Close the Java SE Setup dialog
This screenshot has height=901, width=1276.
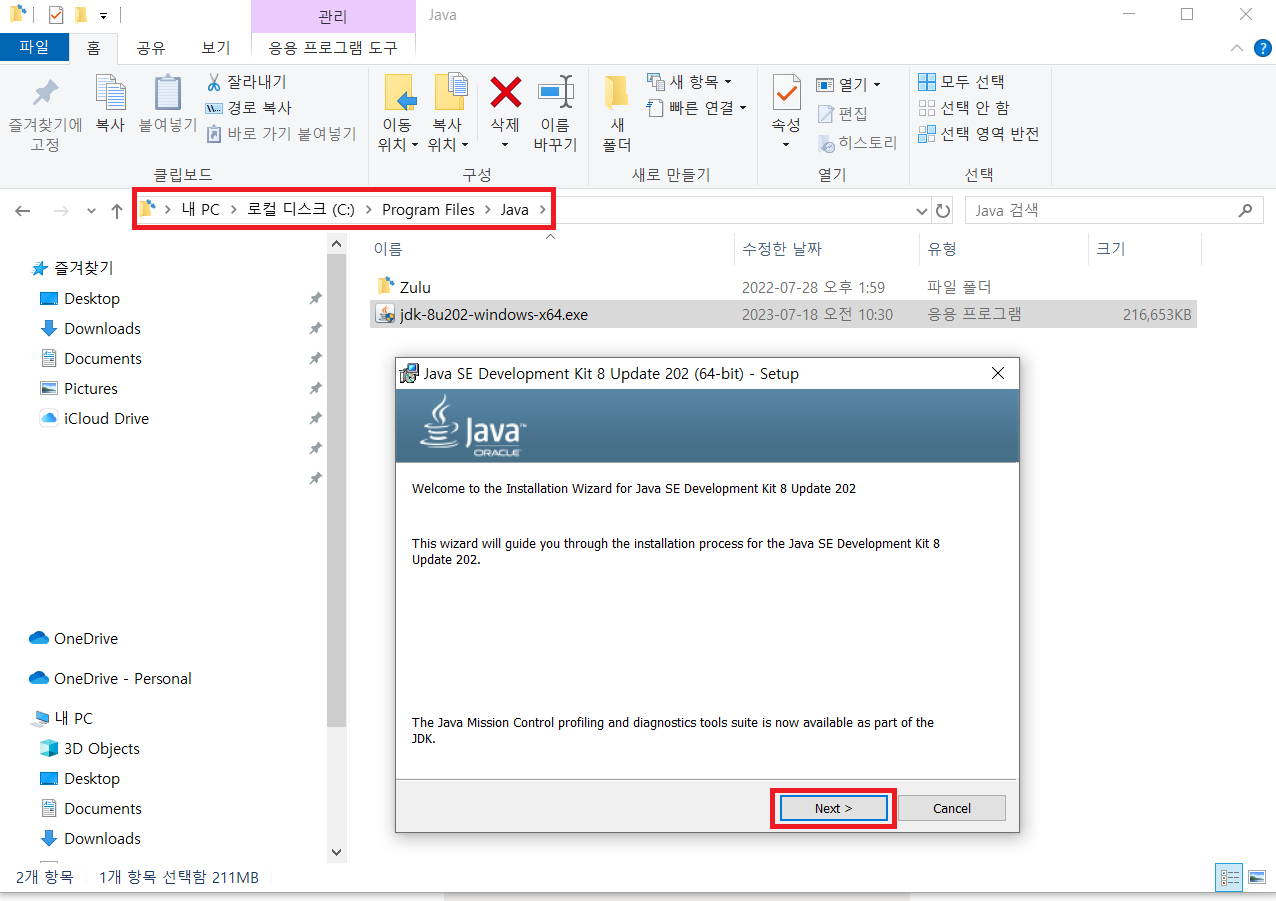tap(997, 373)
